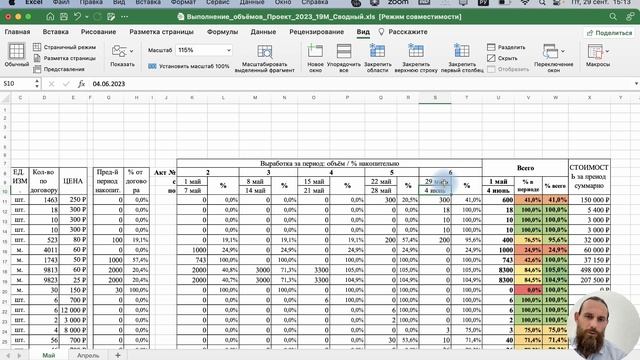This screenshot has width=640, height=360.
Task: Click the Всего header cell
Action: pos(525,168)
